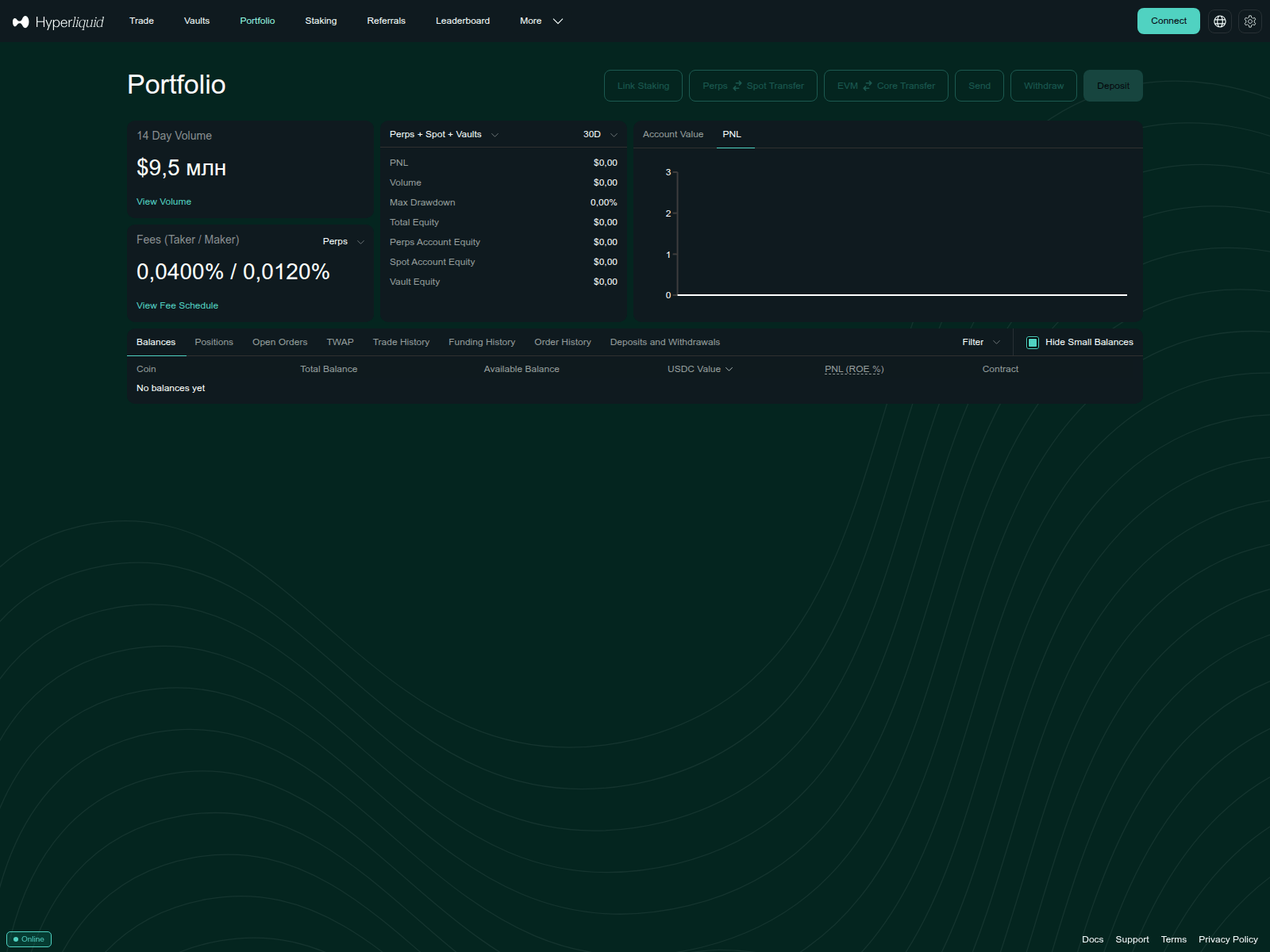
Task: Click the 0,0400% / 0,0120% fee value
Action: (x=233, y=272)
